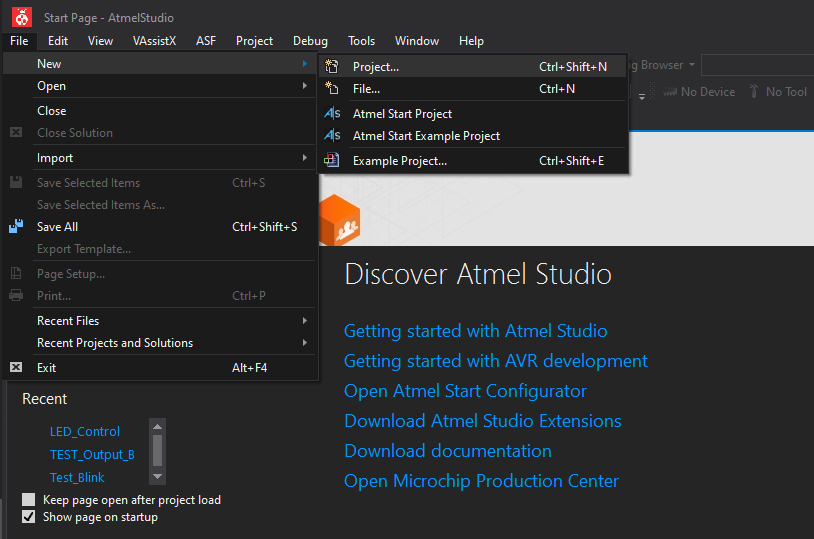The image size is (814, 539).
Task: Click the recent list scrollbar thumb
Action: click(157, 451)
